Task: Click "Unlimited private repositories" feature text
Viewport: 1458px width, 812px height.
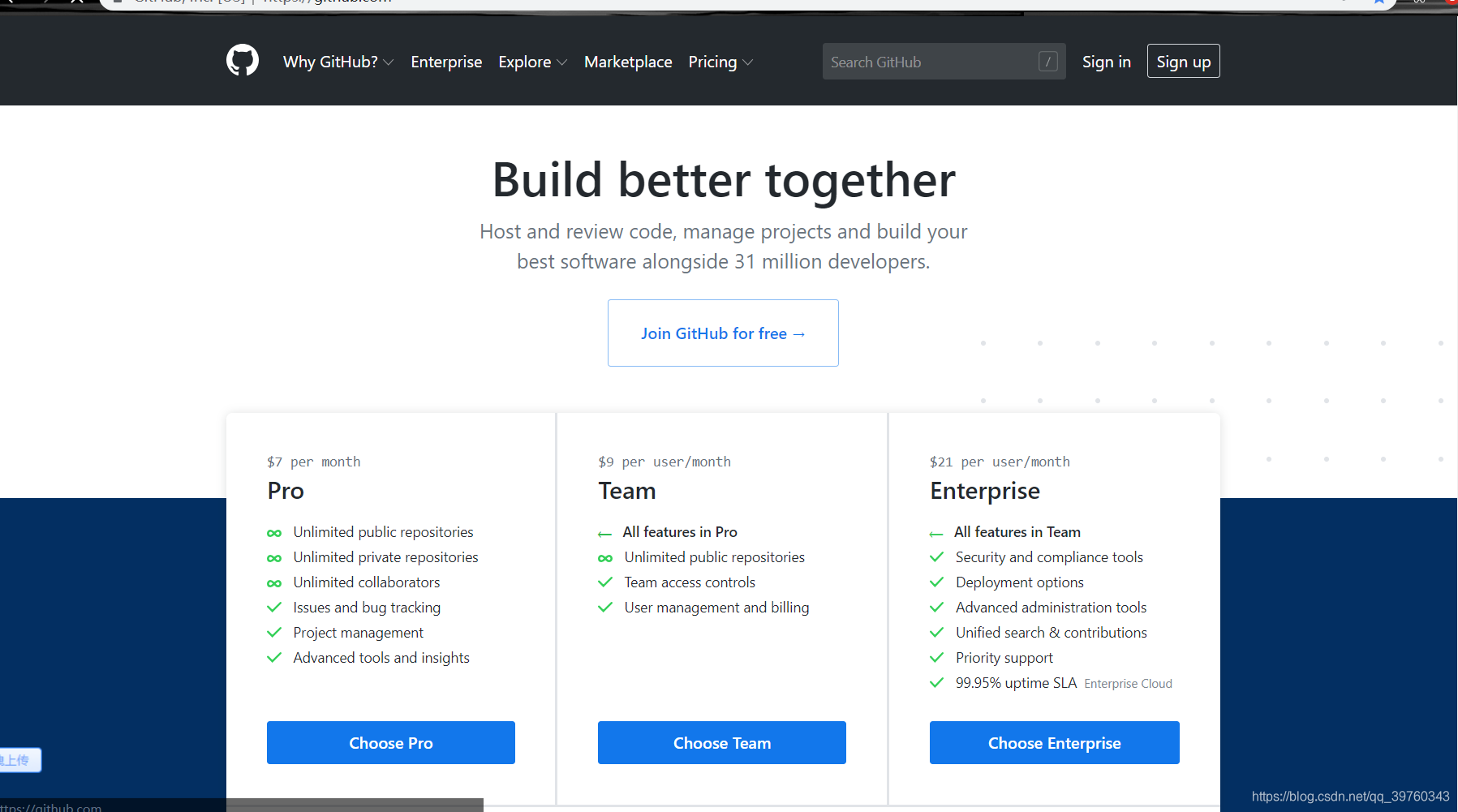Action: coord(385,557)
